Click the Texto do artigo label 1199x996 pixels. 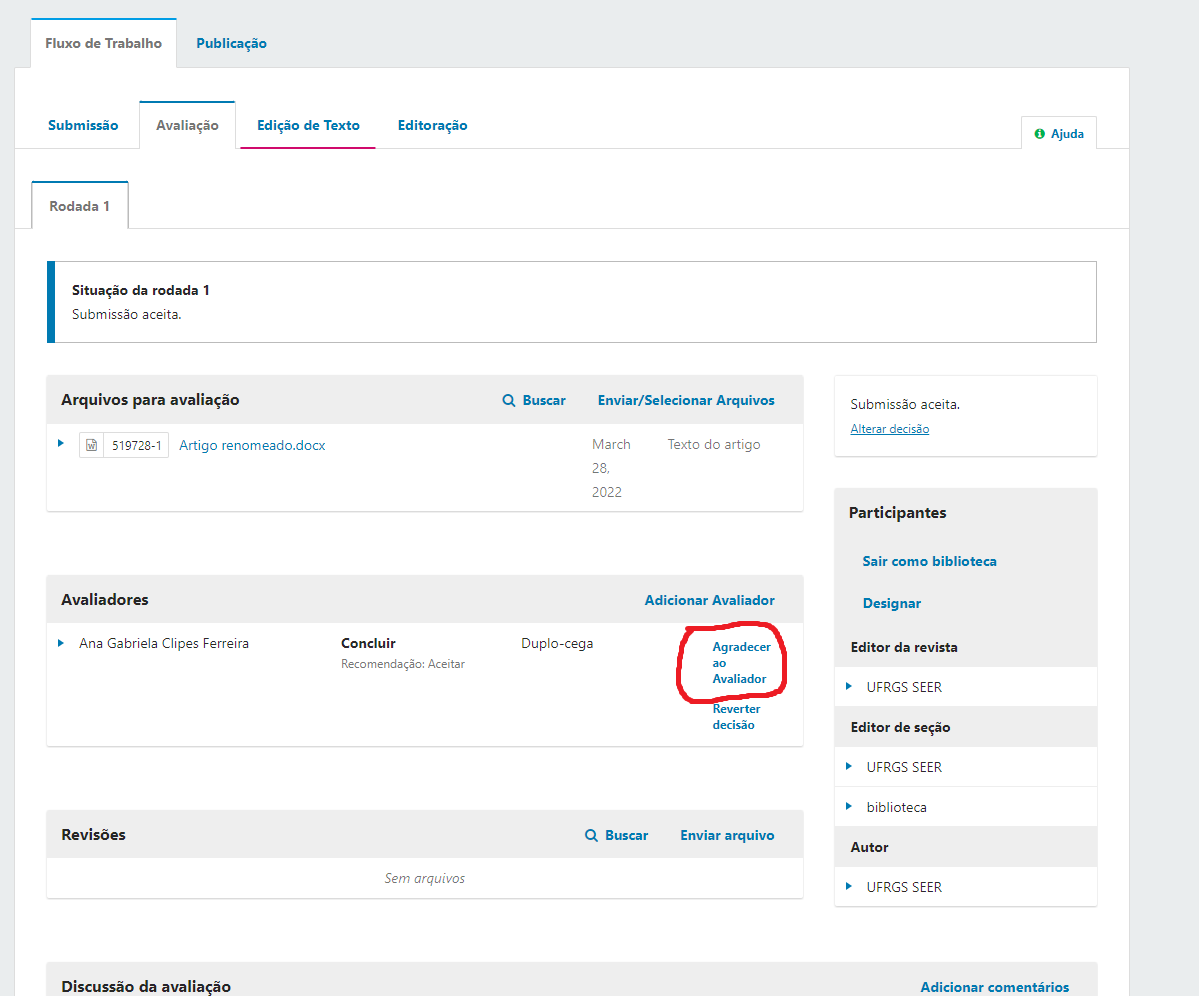[713, 444]
